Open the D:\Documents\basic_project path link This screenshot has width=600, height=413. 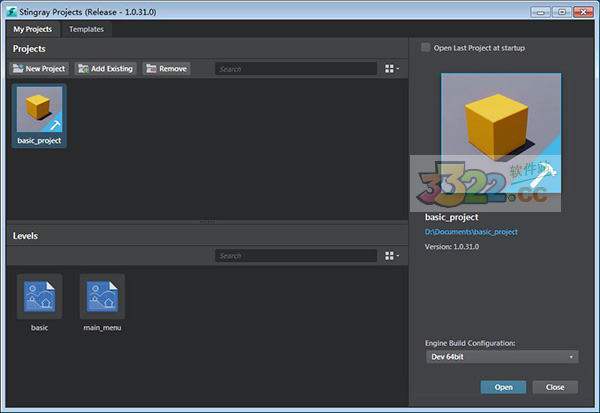pyautogui.click(x=471, y=232)
